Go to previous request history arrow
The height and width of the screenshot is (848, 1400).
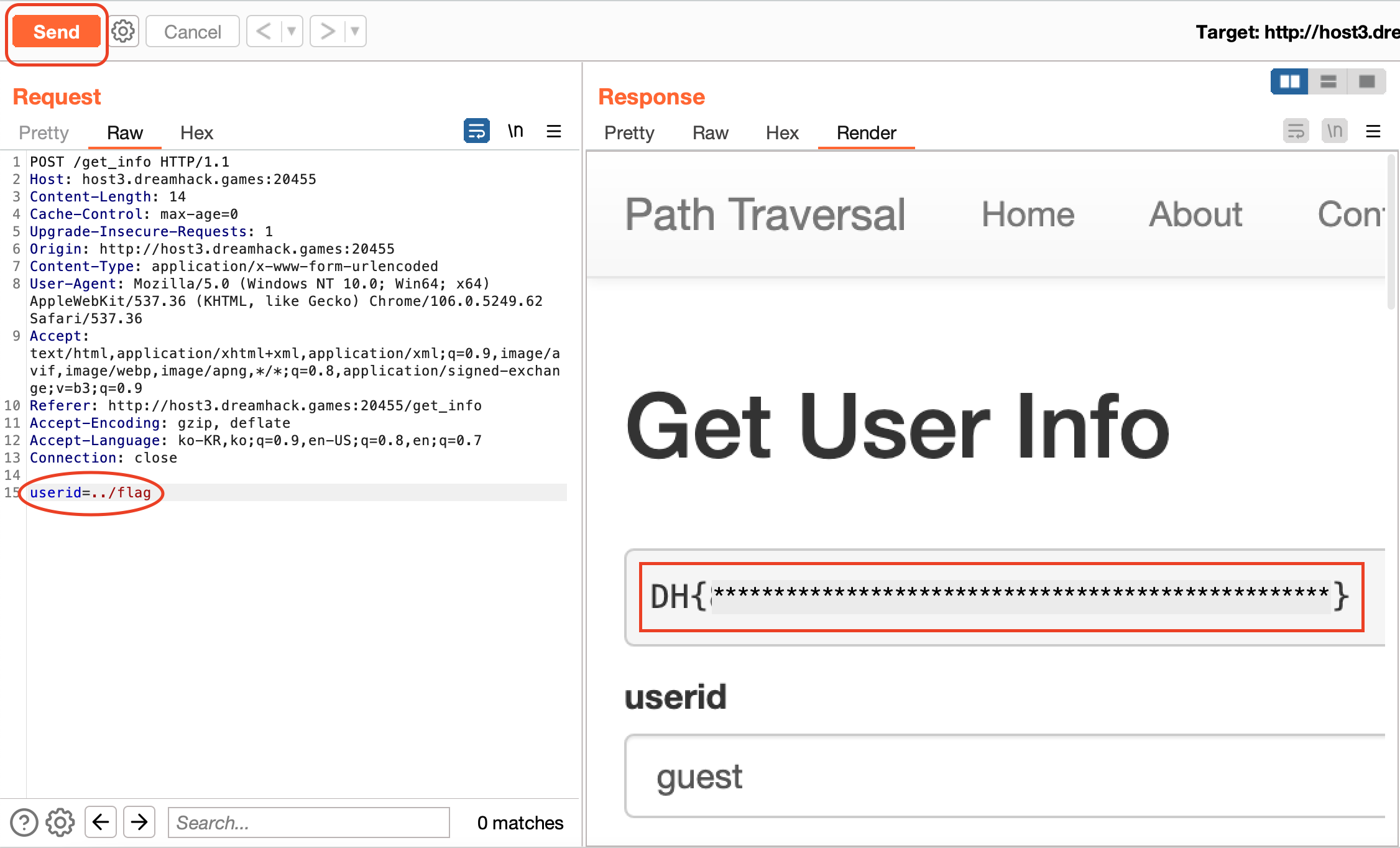(264, 31)
